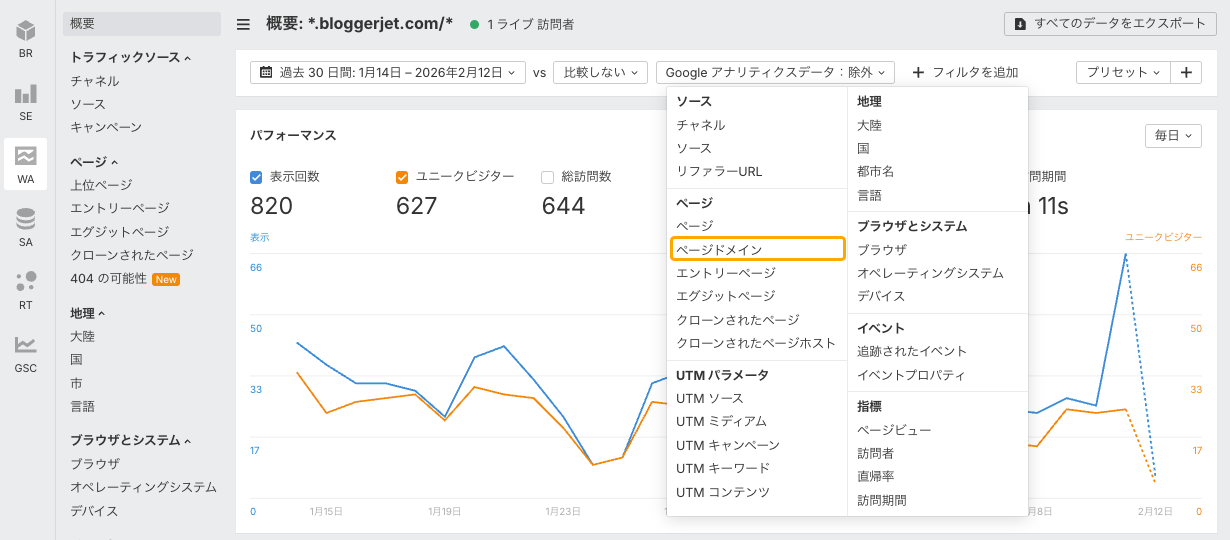Select ページドメイン from the filter menu
The image size is (1230, 540).
[757, 249]
